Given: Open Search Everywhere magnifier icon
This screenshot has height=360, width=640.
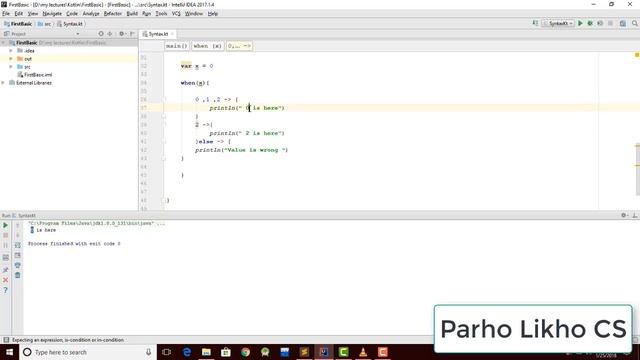Looking at the screenshot, I should (635, 24).
